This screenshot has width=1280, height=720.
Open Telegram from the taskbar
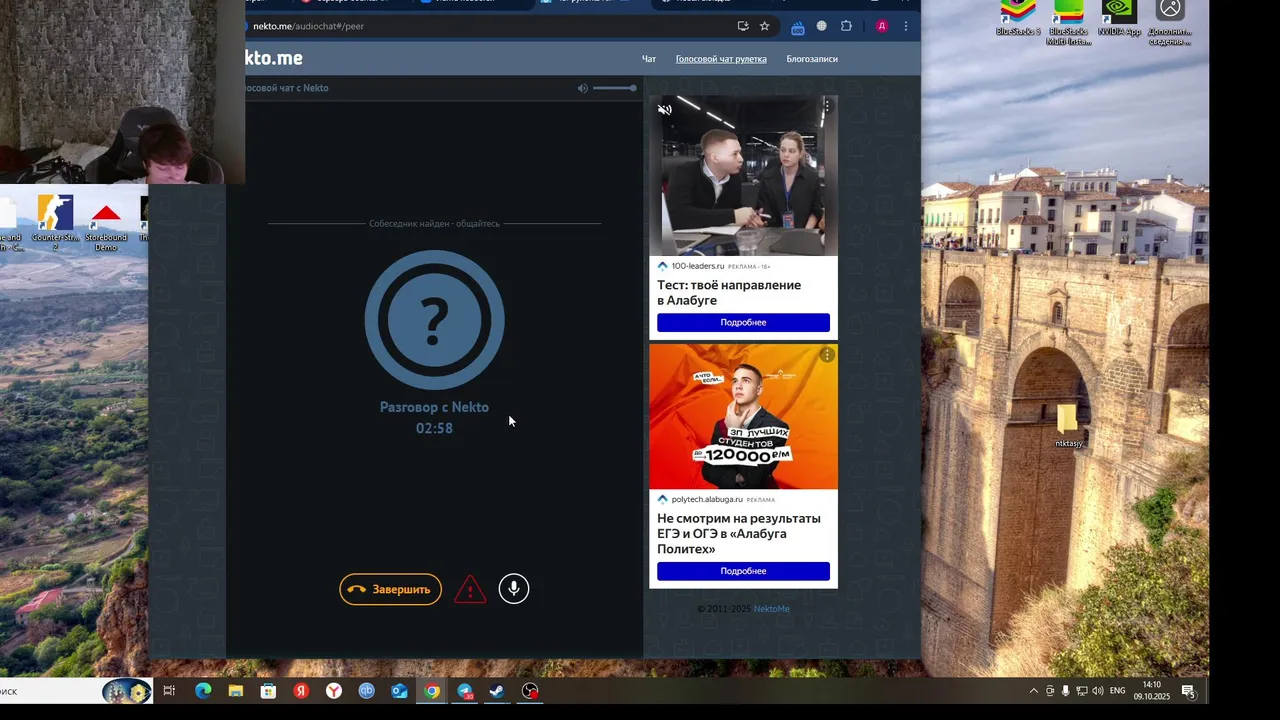click(x=465, y=691)
